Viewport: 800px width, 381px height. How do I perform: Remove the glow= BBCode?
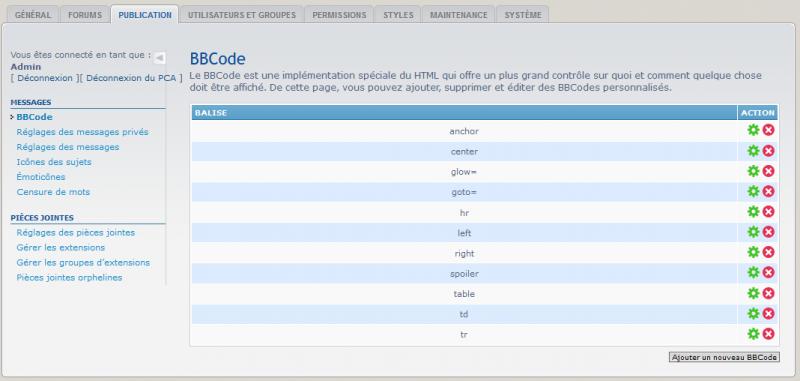[x=768, y=171]
